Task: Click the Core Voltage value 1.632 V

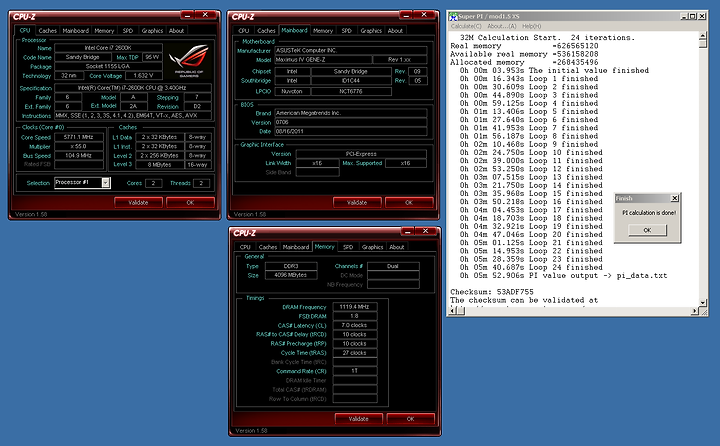Action: click(144, 76)
